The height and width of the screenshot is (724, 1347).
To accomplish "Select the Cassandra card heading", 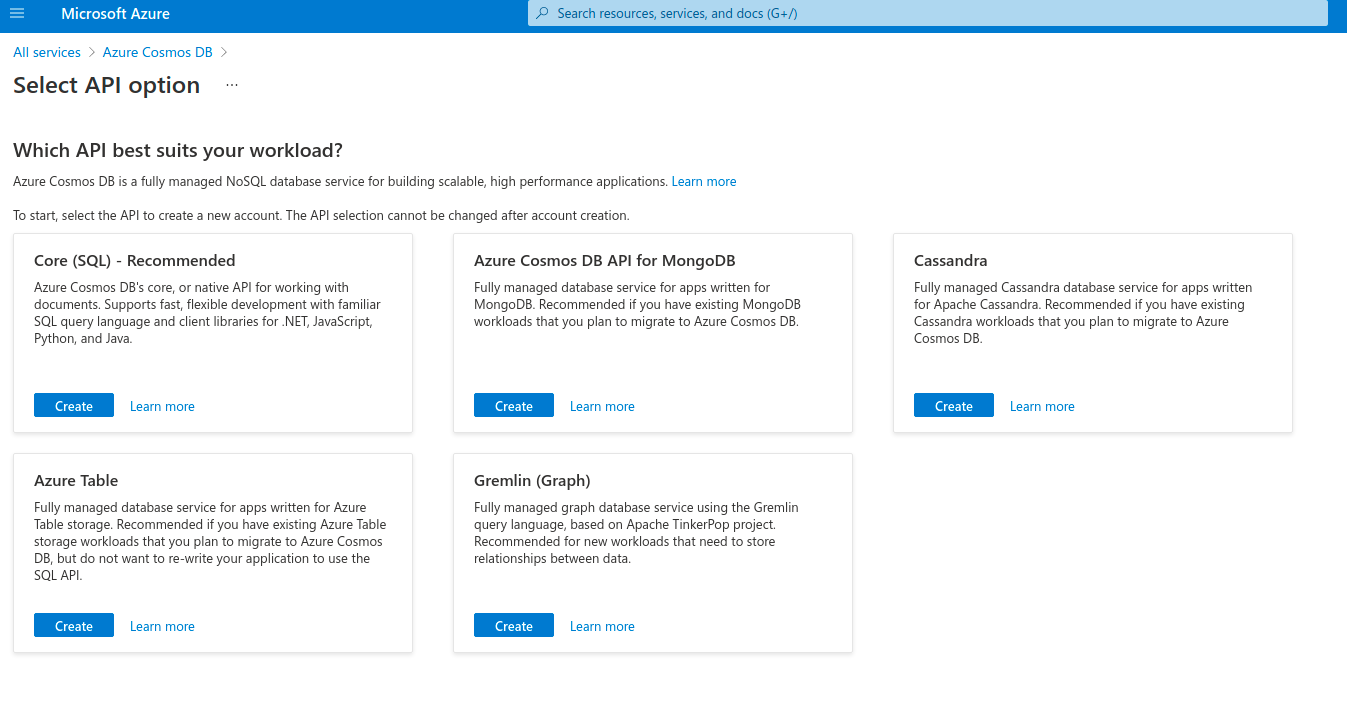I will [951, 261].
